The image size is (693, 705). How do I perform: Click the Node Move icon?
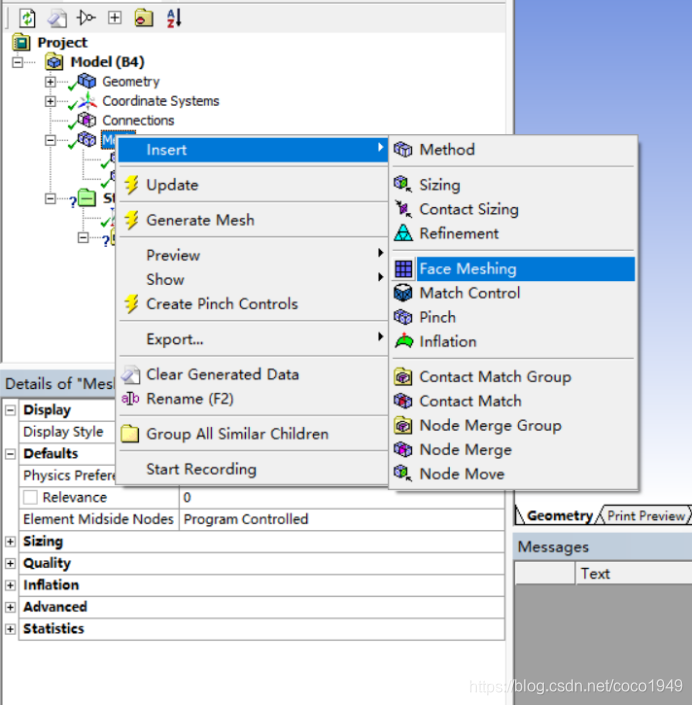pyautogui.click(x=403, y=473)
